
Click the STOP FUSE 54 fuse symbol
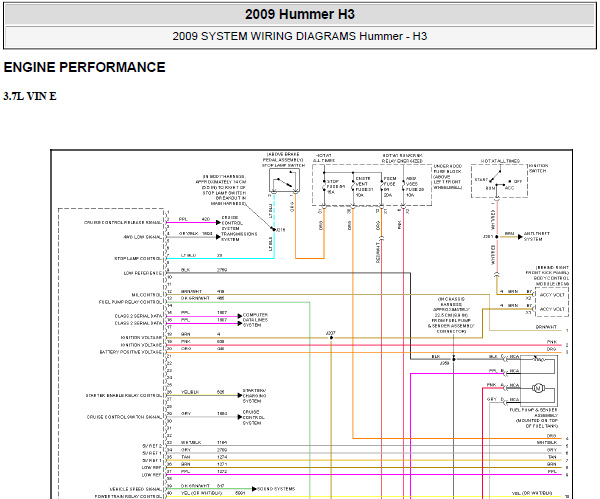324,187
